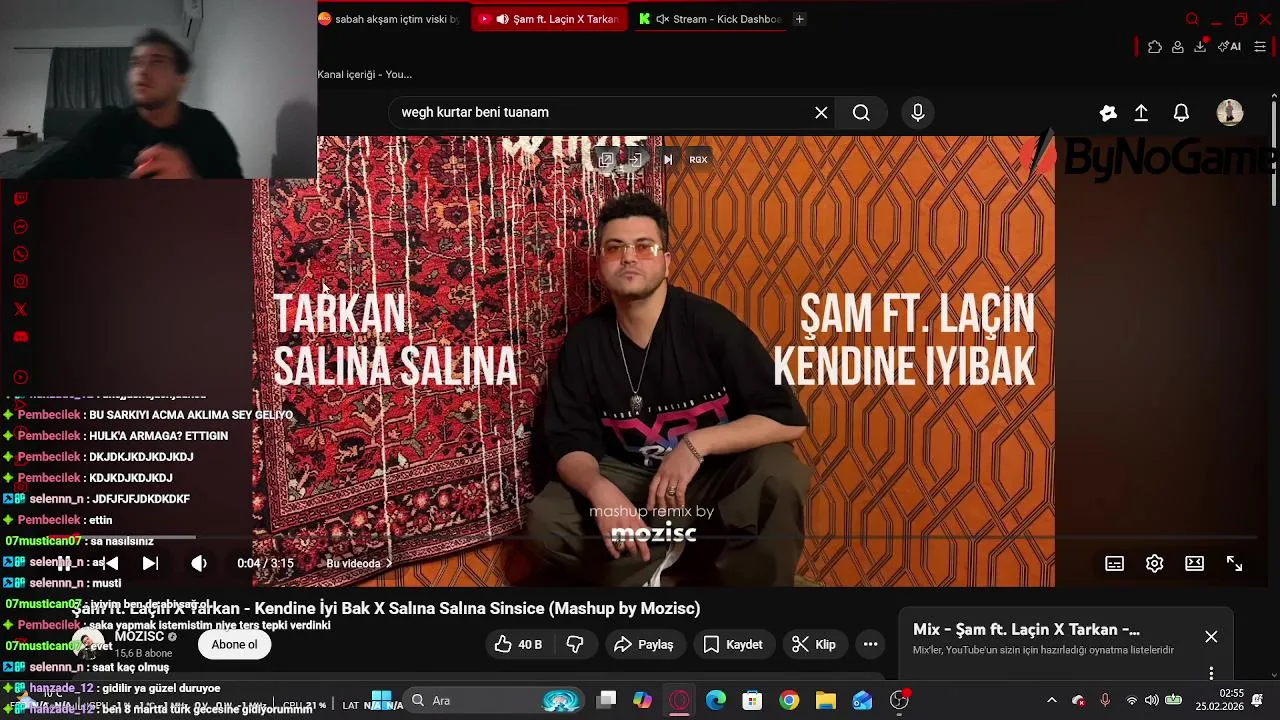This screenshot has height=720, width=1280.
Task: Click the MOZISC channel name
Action: [x=139, y=637]
